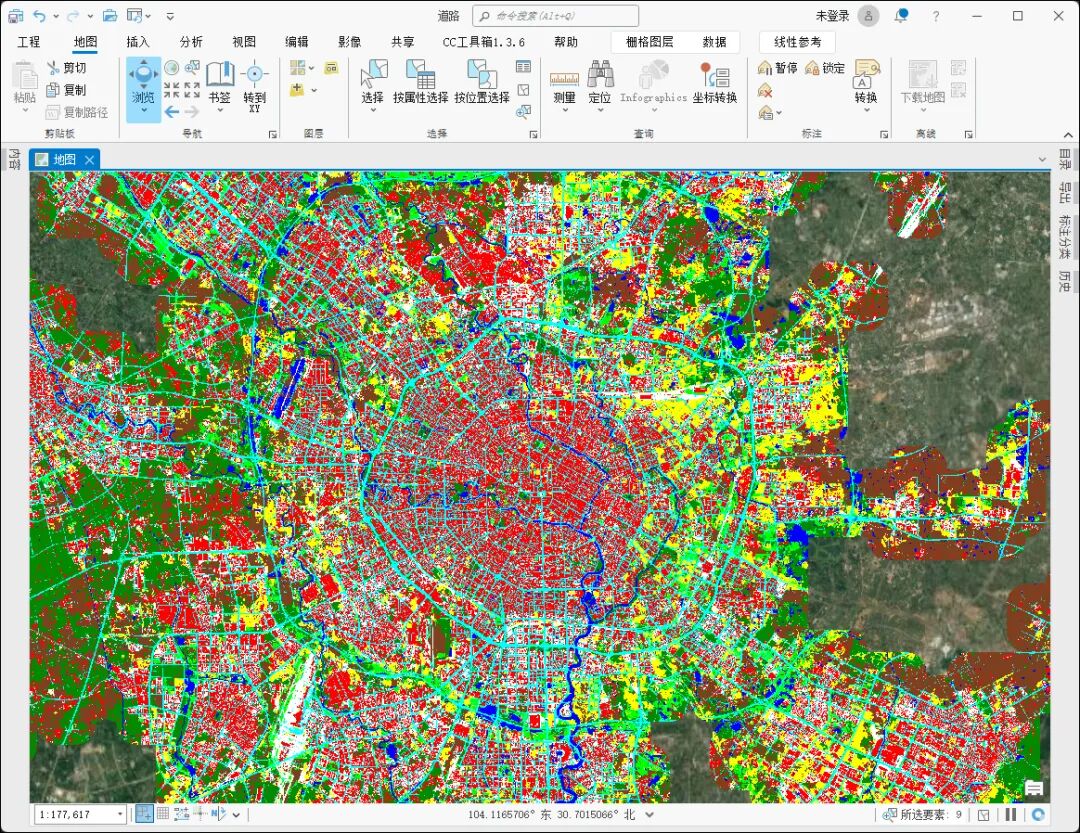Click the Open Project folder icon
Viewport: 1080px width, 833px height.
coord(110,16)
